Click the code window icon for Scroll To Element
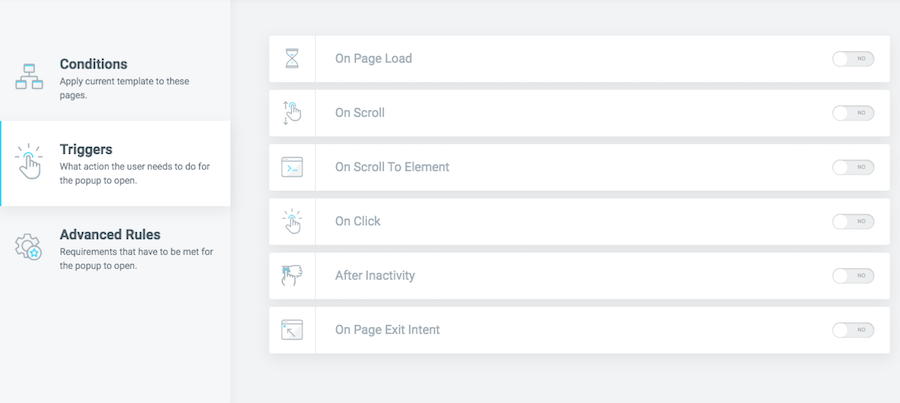The height and width of the screenshot is (403, 900). coord(292,167)
